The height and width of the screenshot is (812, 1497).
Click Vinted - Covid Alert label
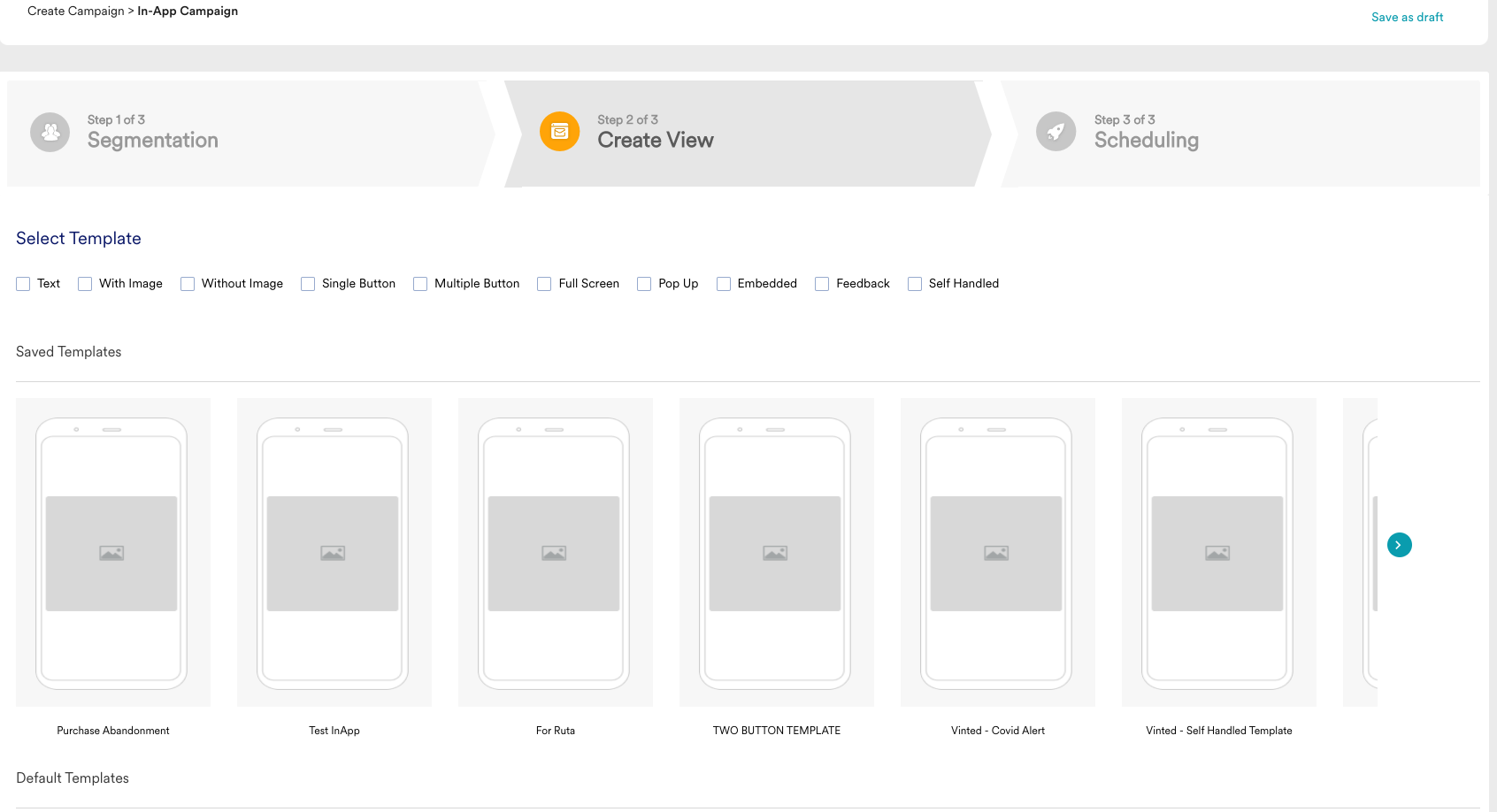point(998,731)
